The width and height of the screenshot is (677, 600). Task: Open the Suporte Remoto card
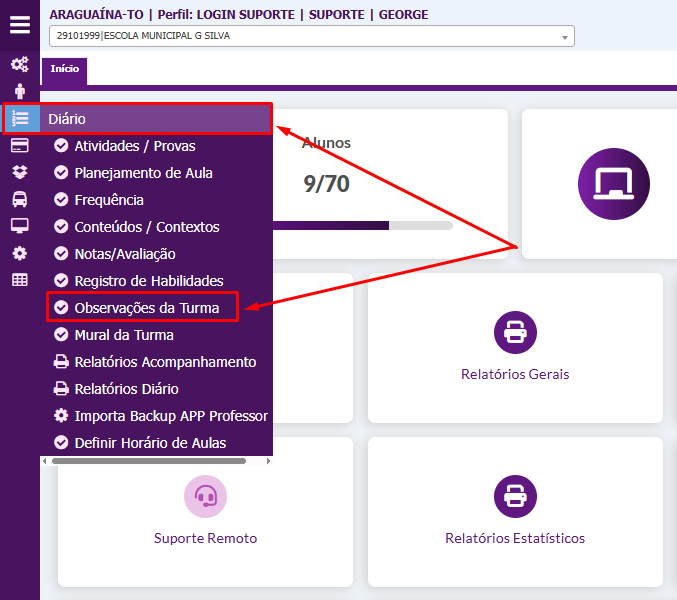coord(205,511)
